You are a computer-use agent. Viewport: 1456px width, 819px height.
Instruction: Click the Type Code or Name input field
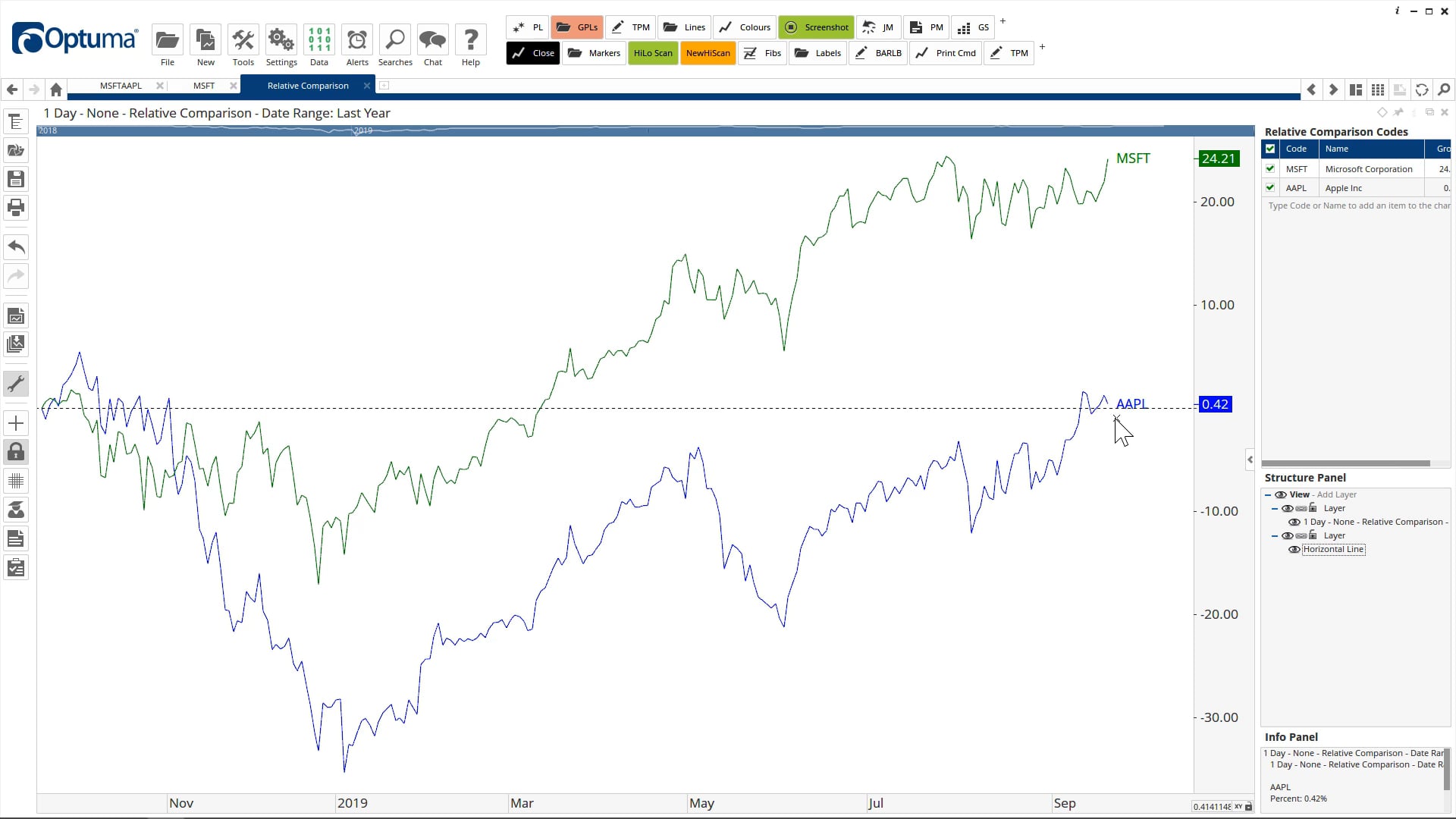coord(1356,206)
